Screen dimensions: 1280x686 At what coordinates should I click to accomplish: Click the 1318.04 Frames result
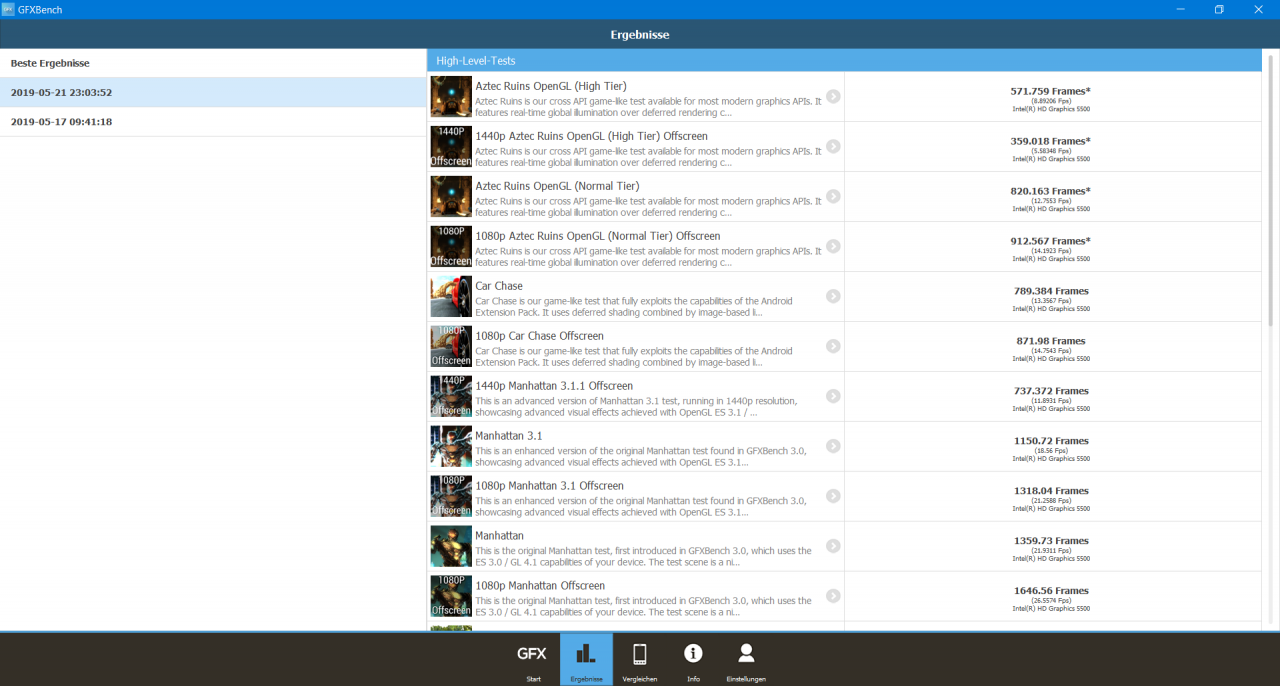[1051, 491]
